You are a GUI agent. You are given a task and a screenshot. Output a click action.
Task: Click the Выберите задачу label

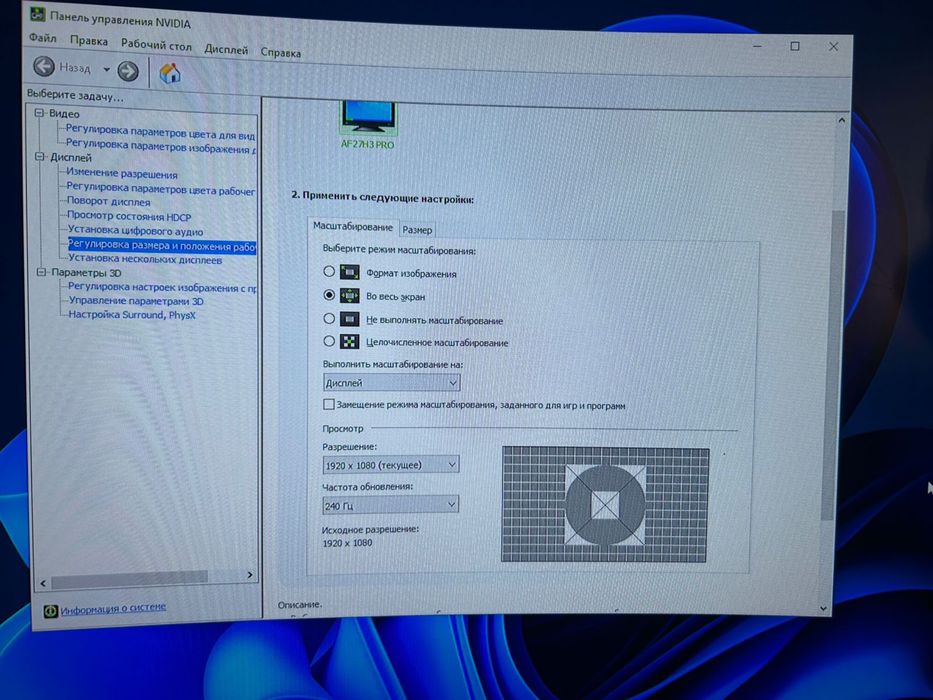75,95
